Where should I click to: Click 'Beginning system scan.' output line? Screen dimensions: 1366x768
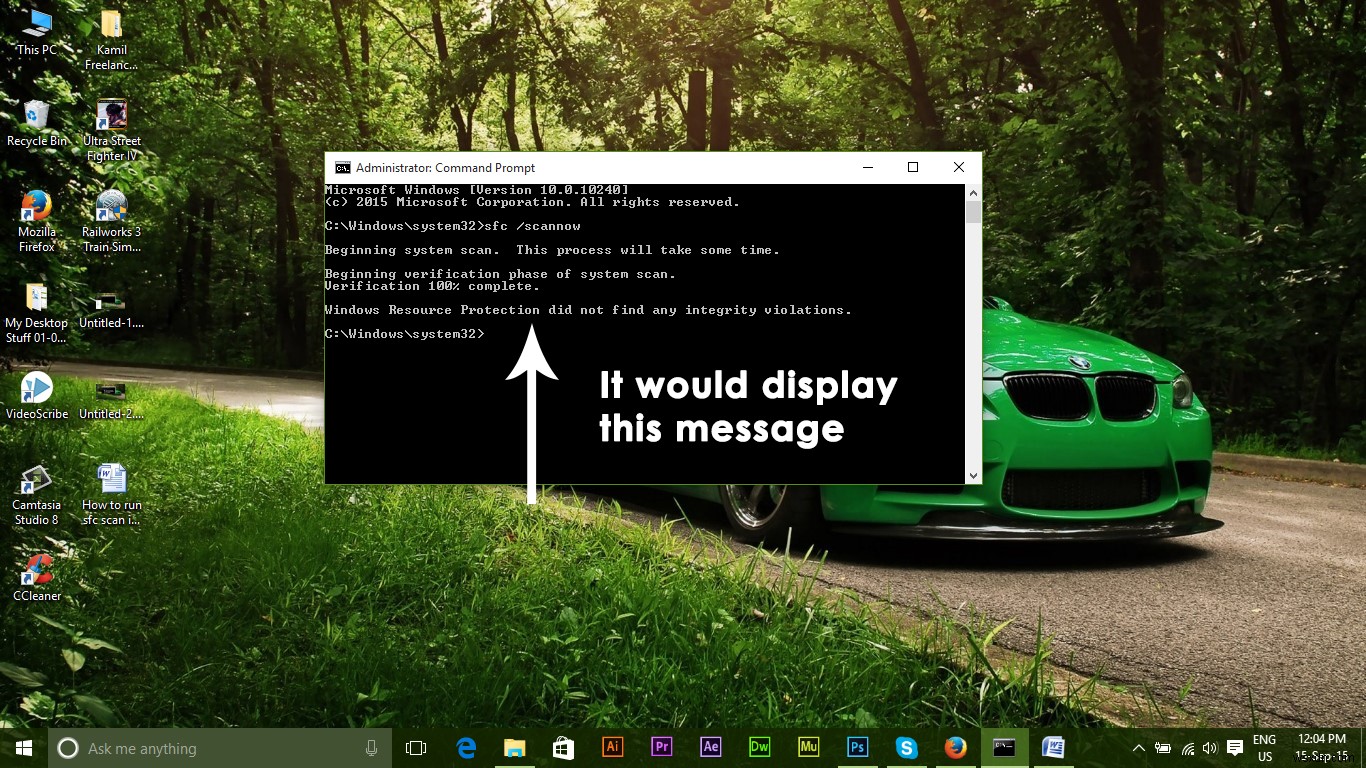552,250
